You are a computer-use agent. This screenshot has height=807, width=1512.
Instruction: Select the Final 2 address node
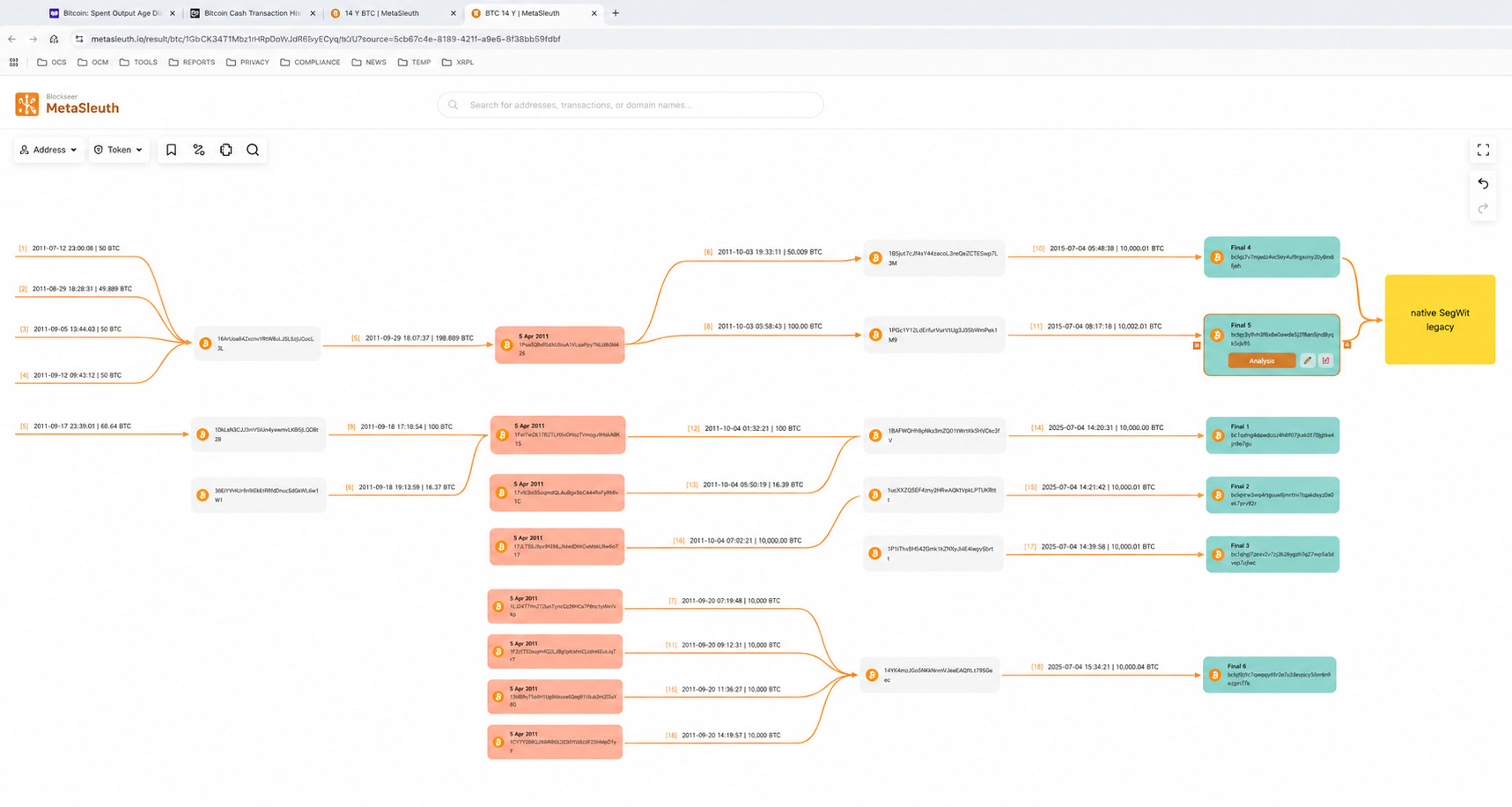1272,495
